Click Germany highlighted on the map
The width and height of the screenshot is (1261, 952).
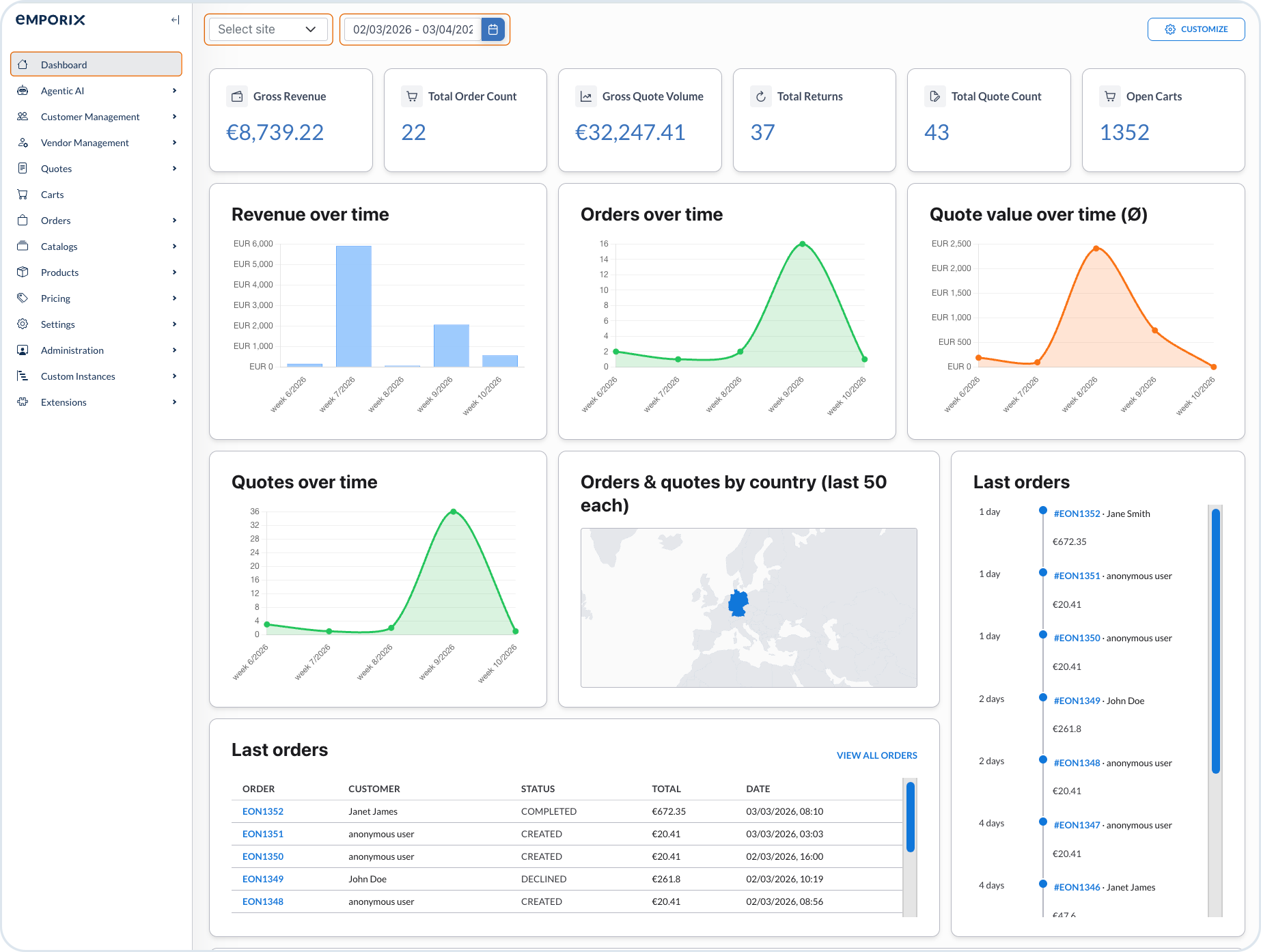(738, 604)
